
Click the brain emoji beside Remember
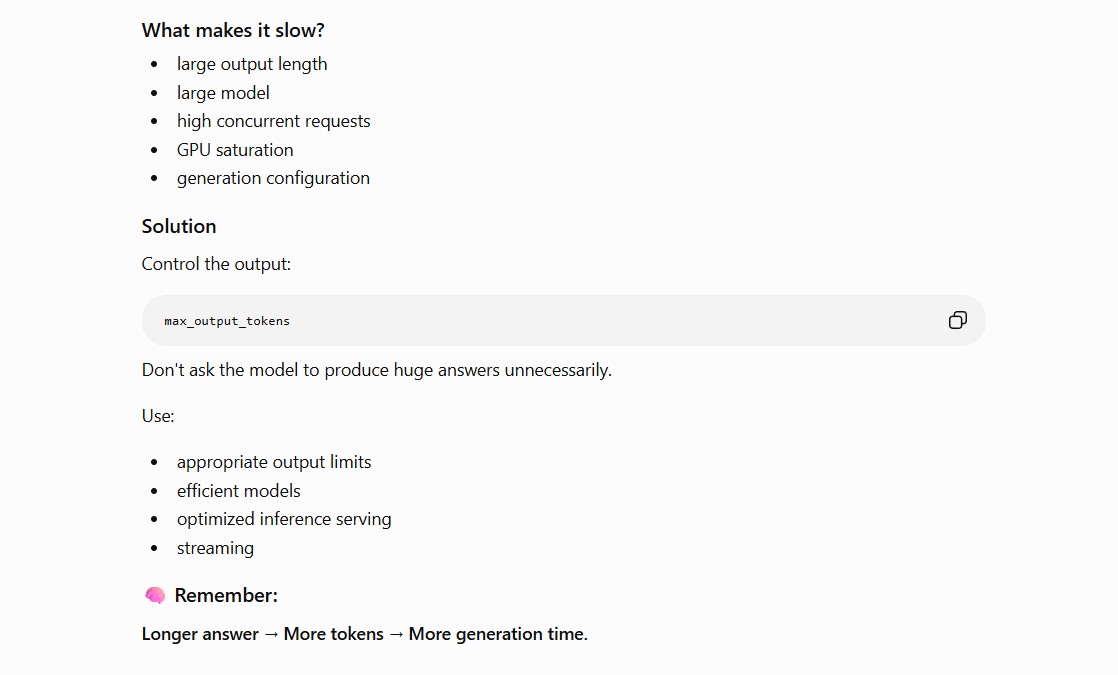click(155, 595)
